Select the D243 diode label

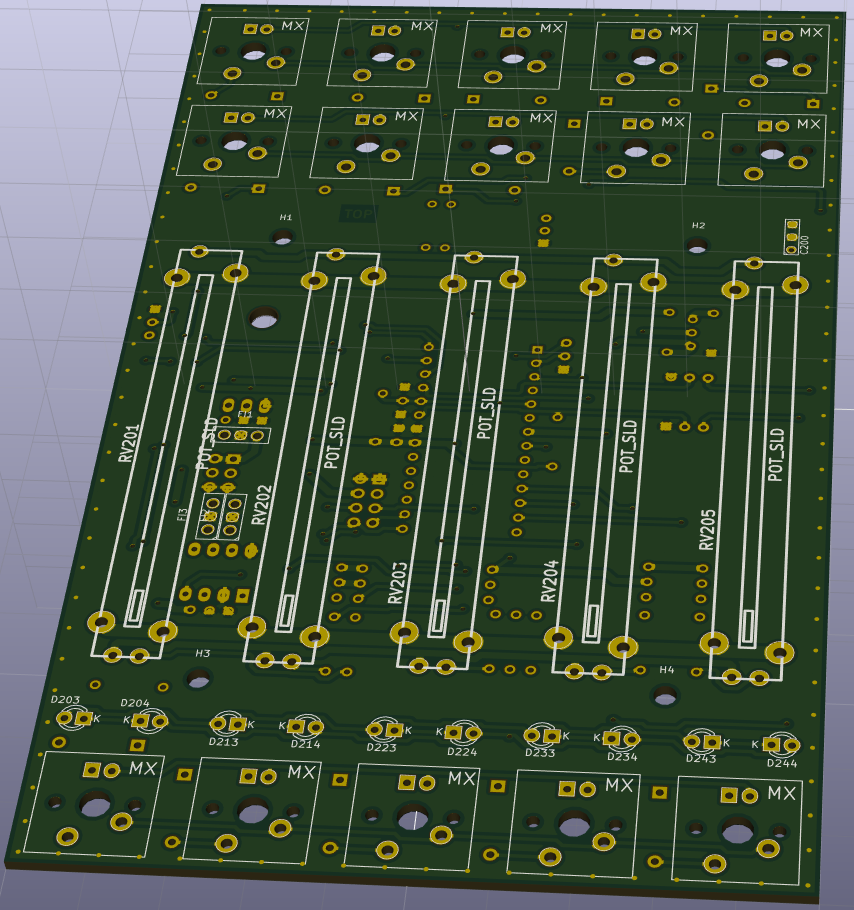pyautogui.click(x=701, y=759)
